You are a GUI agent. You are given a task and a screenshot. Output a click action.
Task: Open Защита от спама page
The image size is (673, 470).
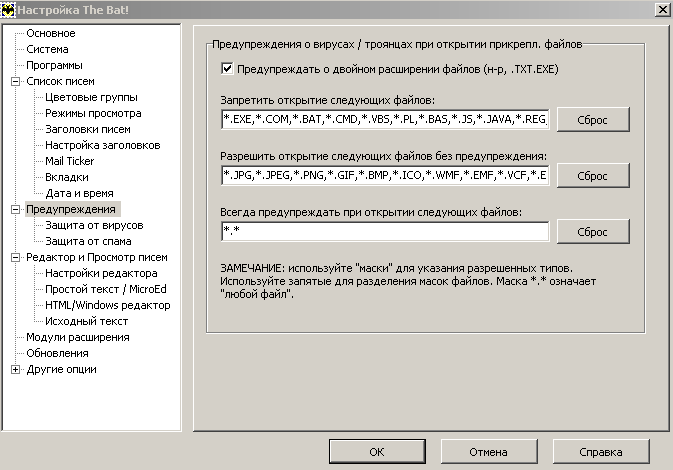88,241
